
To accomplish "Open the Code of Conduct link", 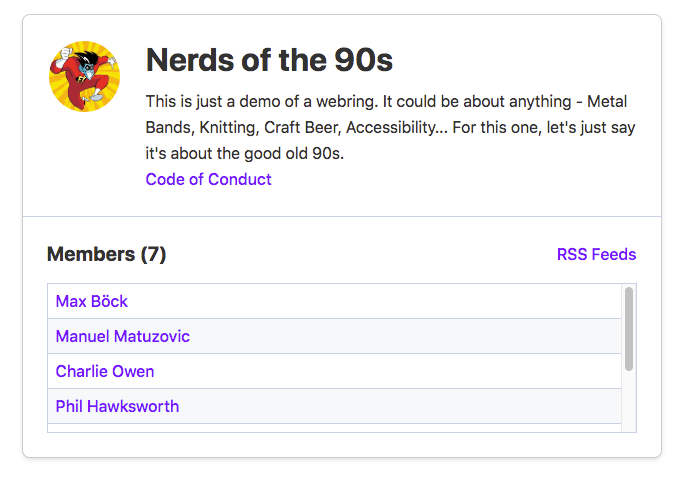I will (208, 179).
